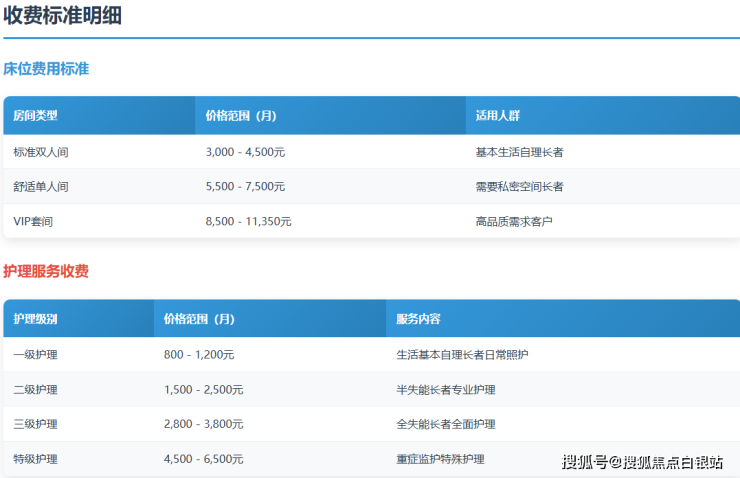Click the 收费标准明细 page title

pos(63,16)
